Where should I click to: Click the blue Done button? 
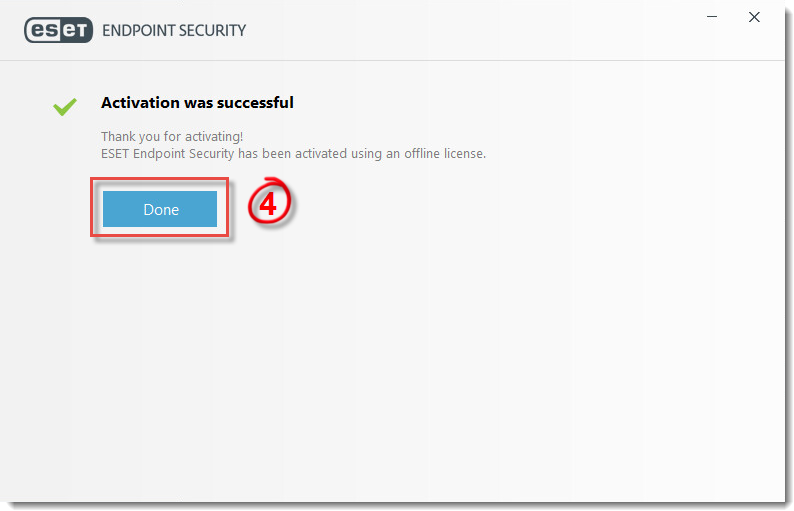click(x=160, y=209)
